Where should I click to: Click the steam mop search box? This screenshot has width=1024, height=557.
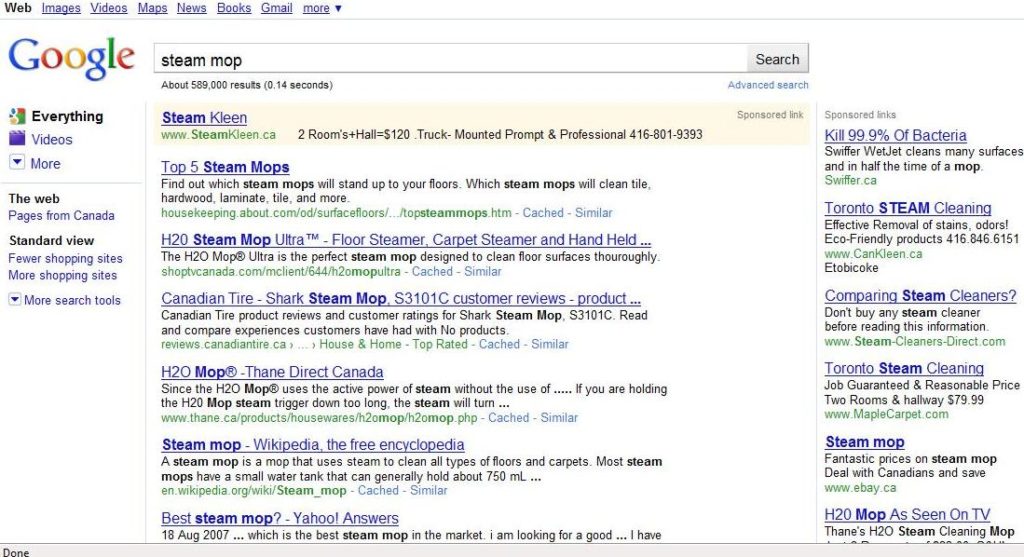point(451,59)
